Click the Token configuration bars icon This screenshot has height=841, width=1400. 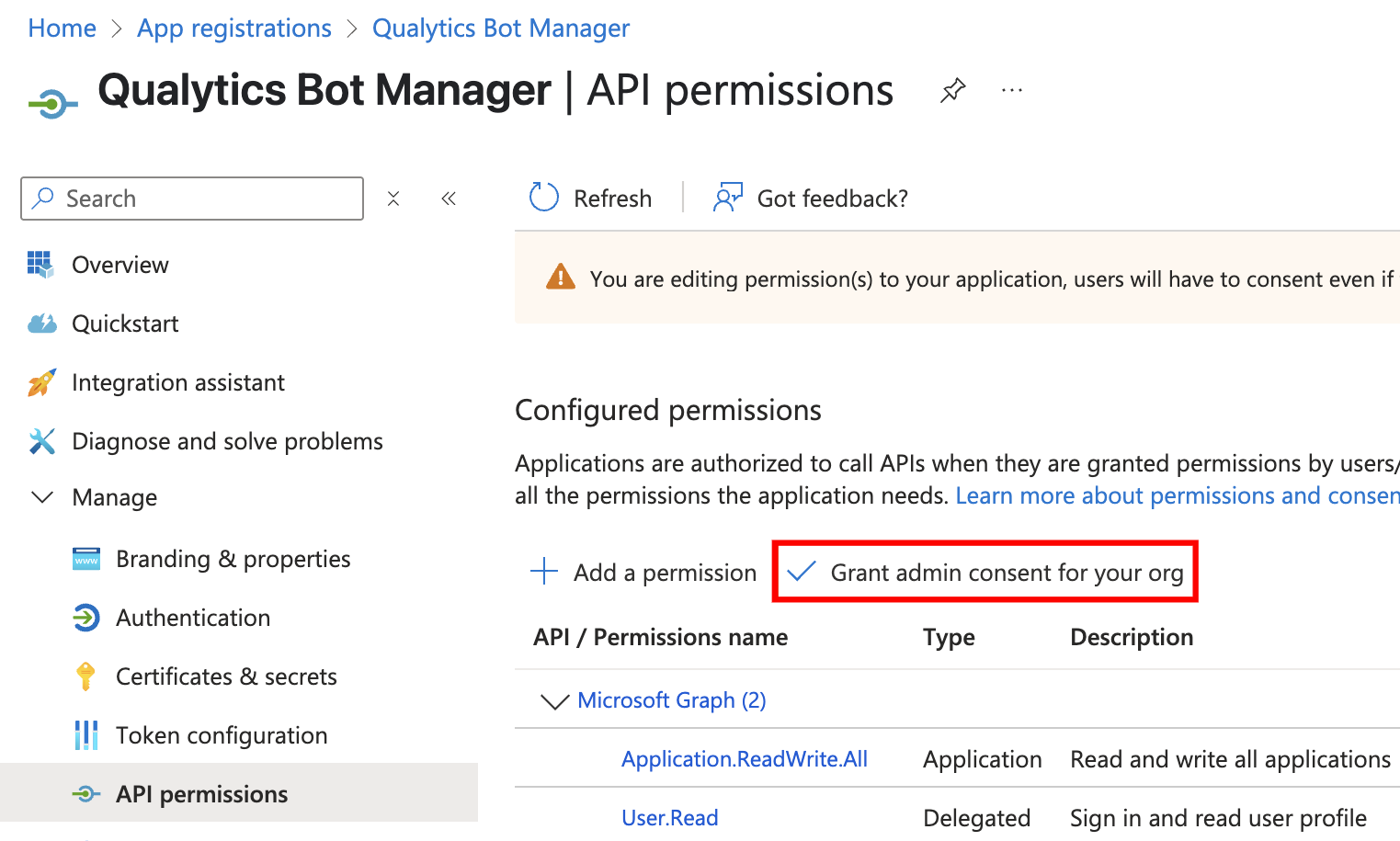(85, 735)
